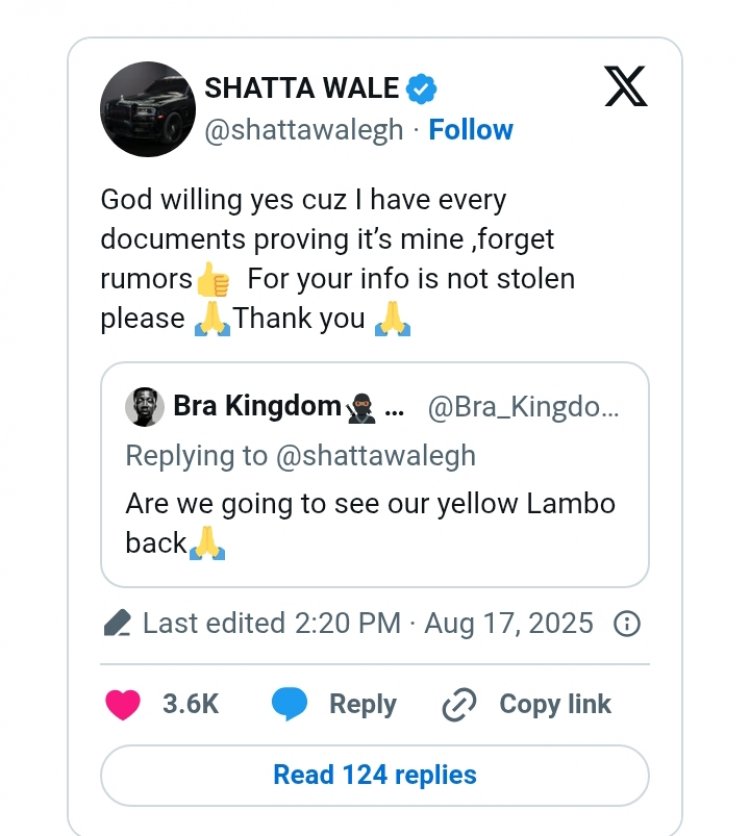
Task: Follow the @shattawalegh account
Action: coord(470,130)
